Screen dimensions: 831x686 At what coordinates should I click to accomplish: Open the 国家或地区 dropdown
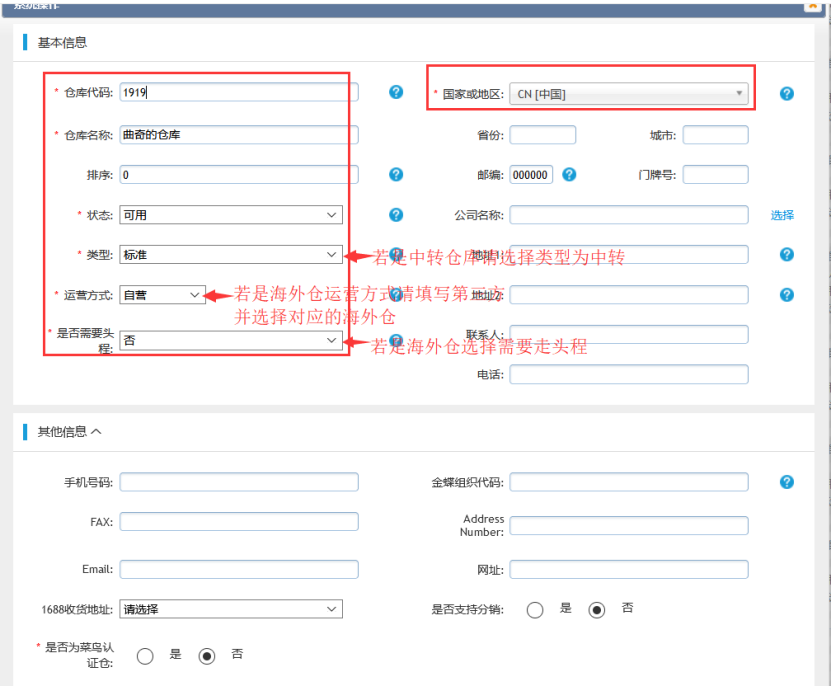pos(629,94)
